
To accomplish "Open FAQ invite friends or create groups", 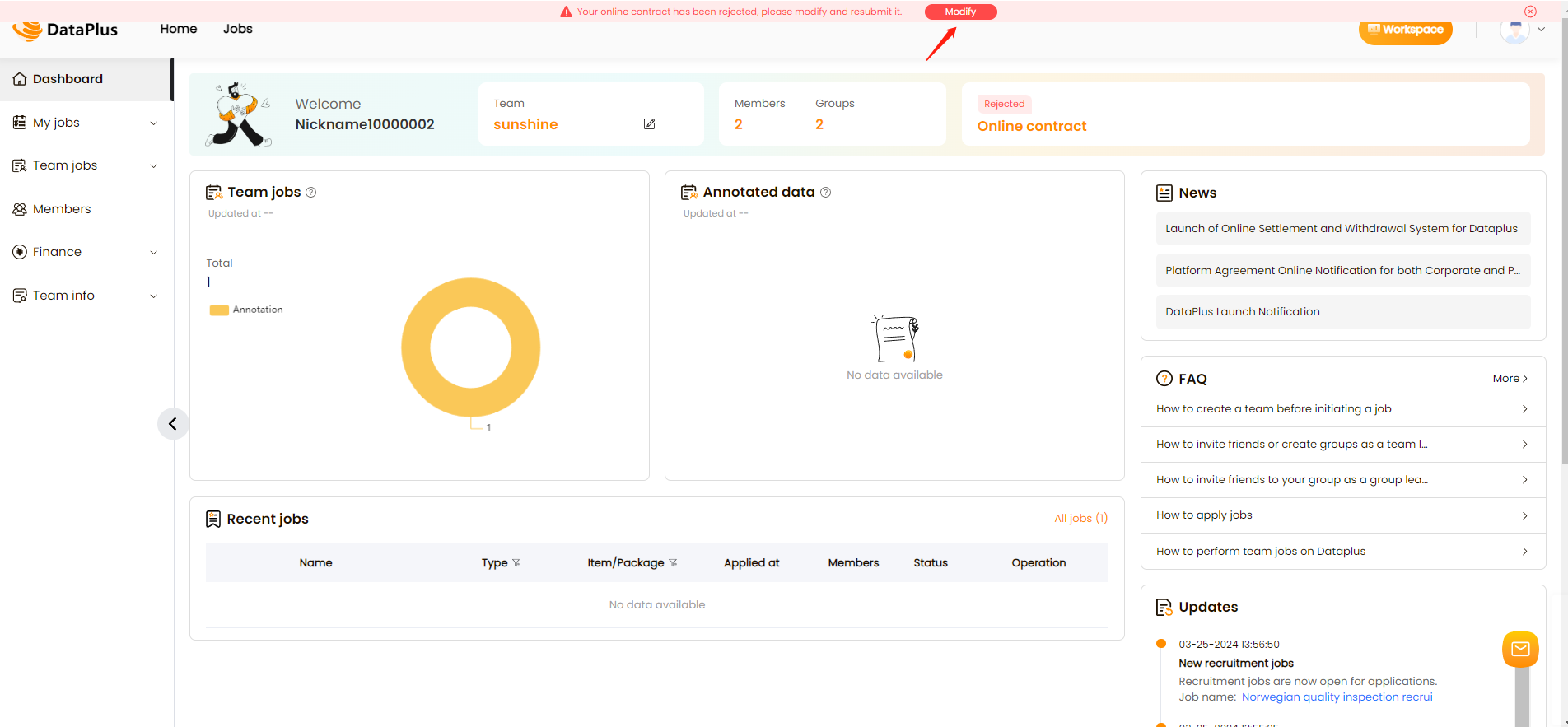I will point(1342,445).
